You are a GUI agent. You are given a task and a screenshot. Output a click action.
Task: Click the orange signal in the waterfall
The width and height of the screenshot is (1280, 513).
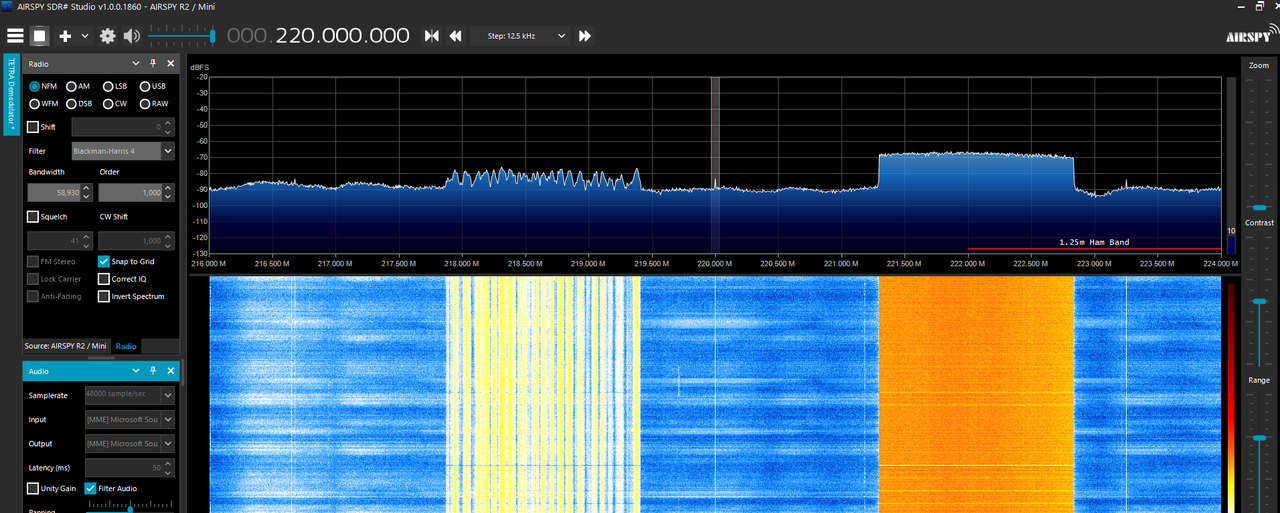[x=976, y=395]
